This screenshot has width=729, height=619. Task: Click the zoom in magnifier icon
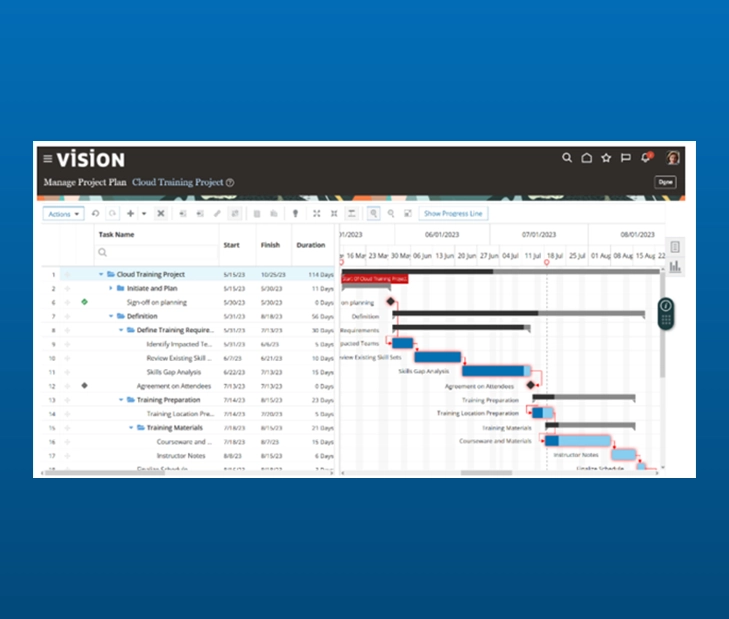tap(373, 213)
